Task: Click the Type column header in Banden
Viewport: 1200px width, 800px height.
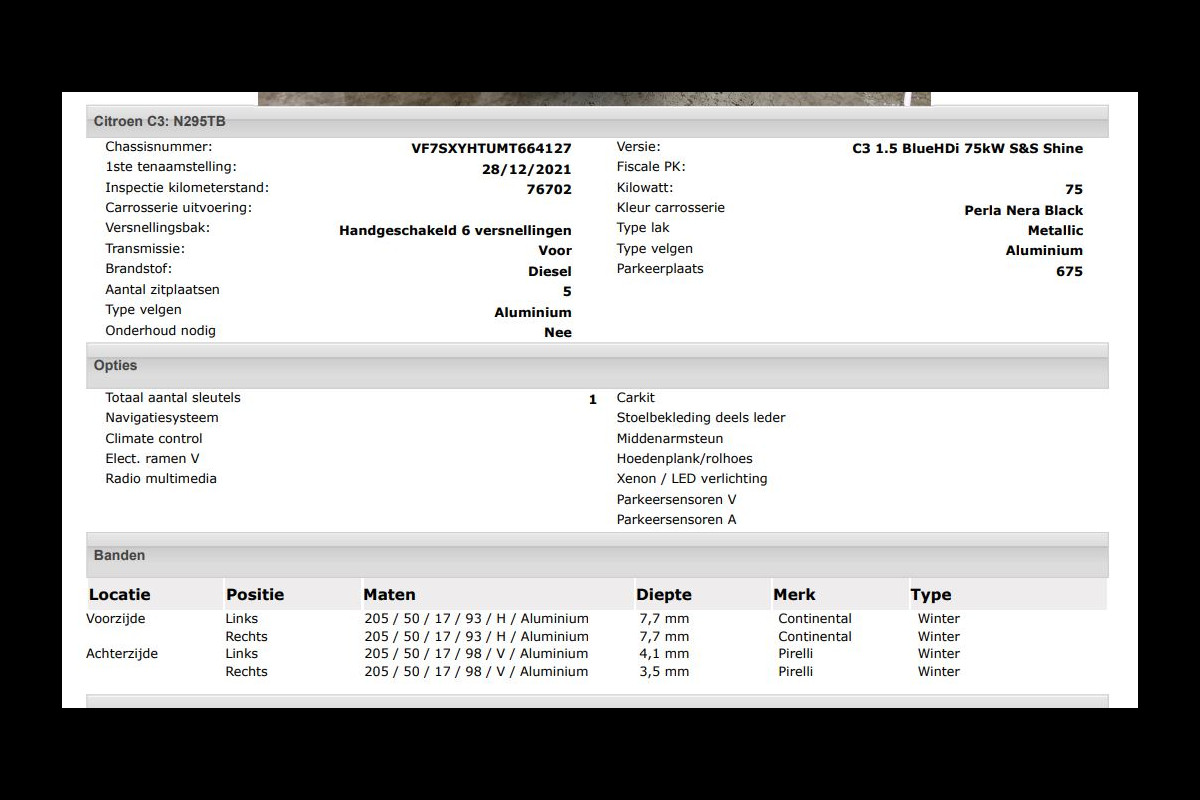Action: [x=931, y=594]
